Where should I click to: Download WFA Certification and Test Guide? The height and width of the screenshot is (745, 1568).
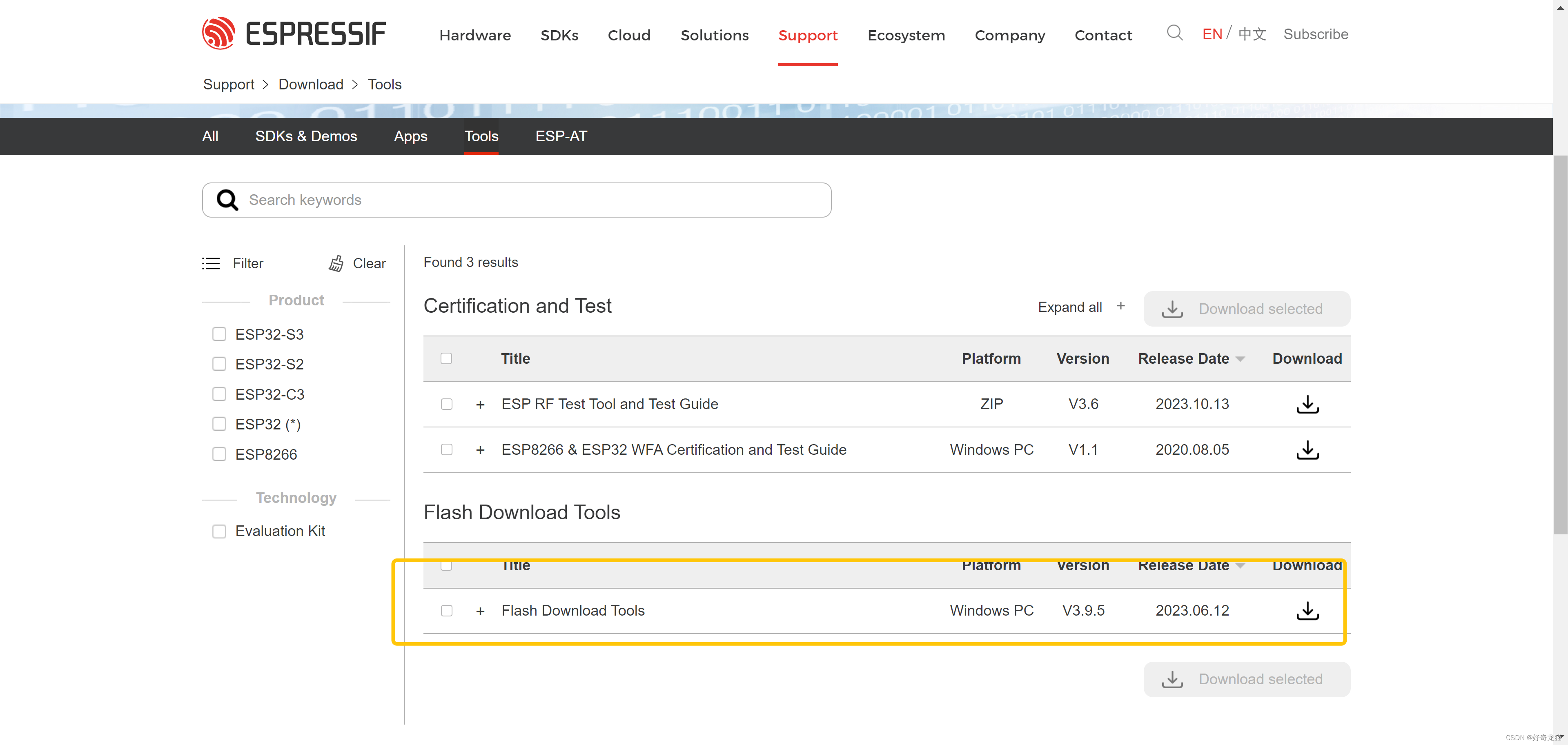1307,450
